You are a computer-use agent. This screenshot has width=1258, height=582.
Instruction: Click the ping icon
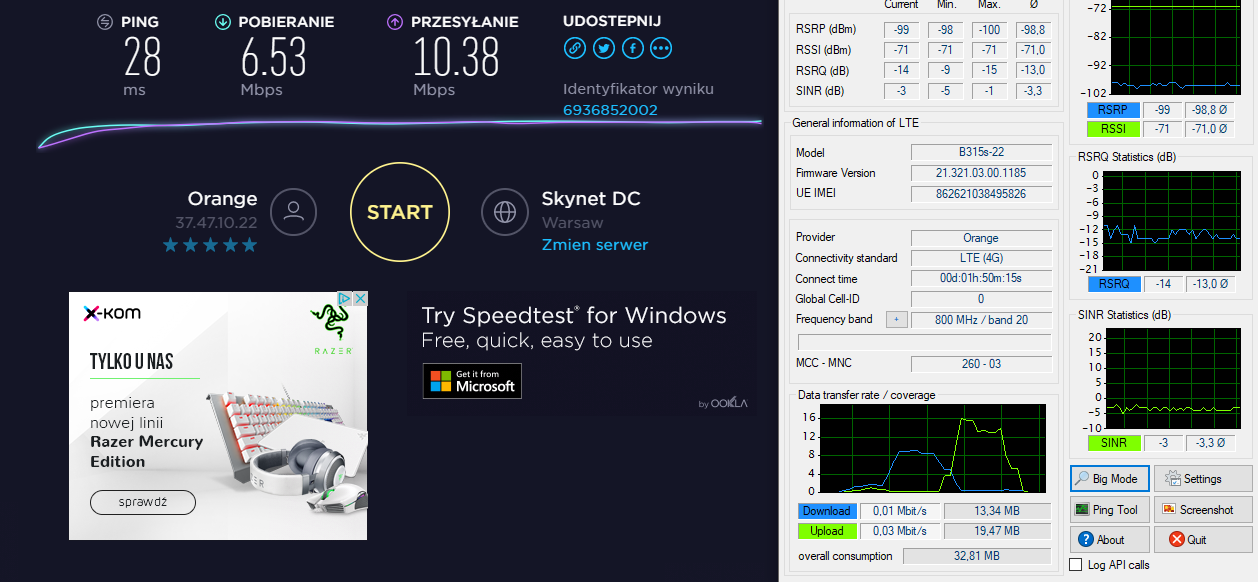[105, 22]
